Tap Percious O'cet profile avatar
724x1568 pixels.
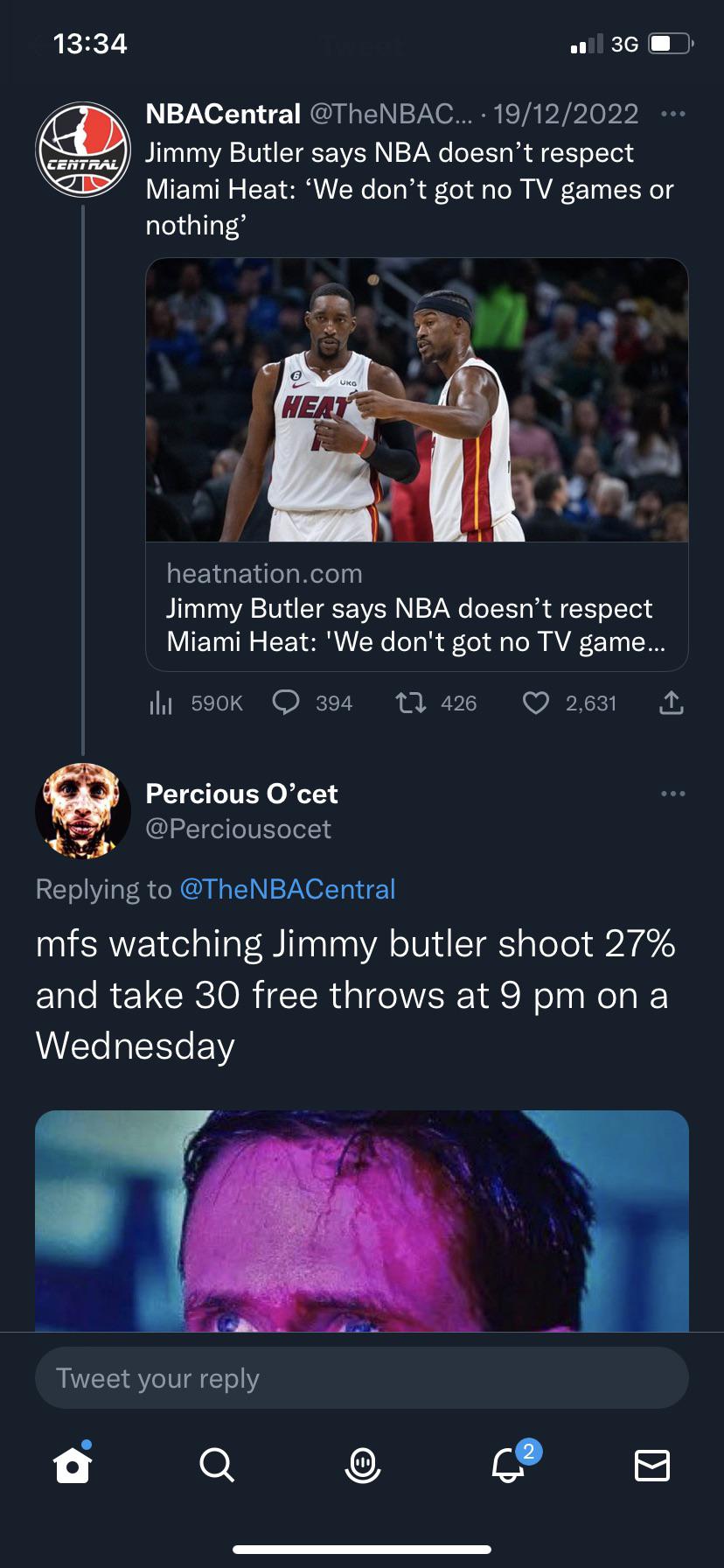click(x=83, y=811)
